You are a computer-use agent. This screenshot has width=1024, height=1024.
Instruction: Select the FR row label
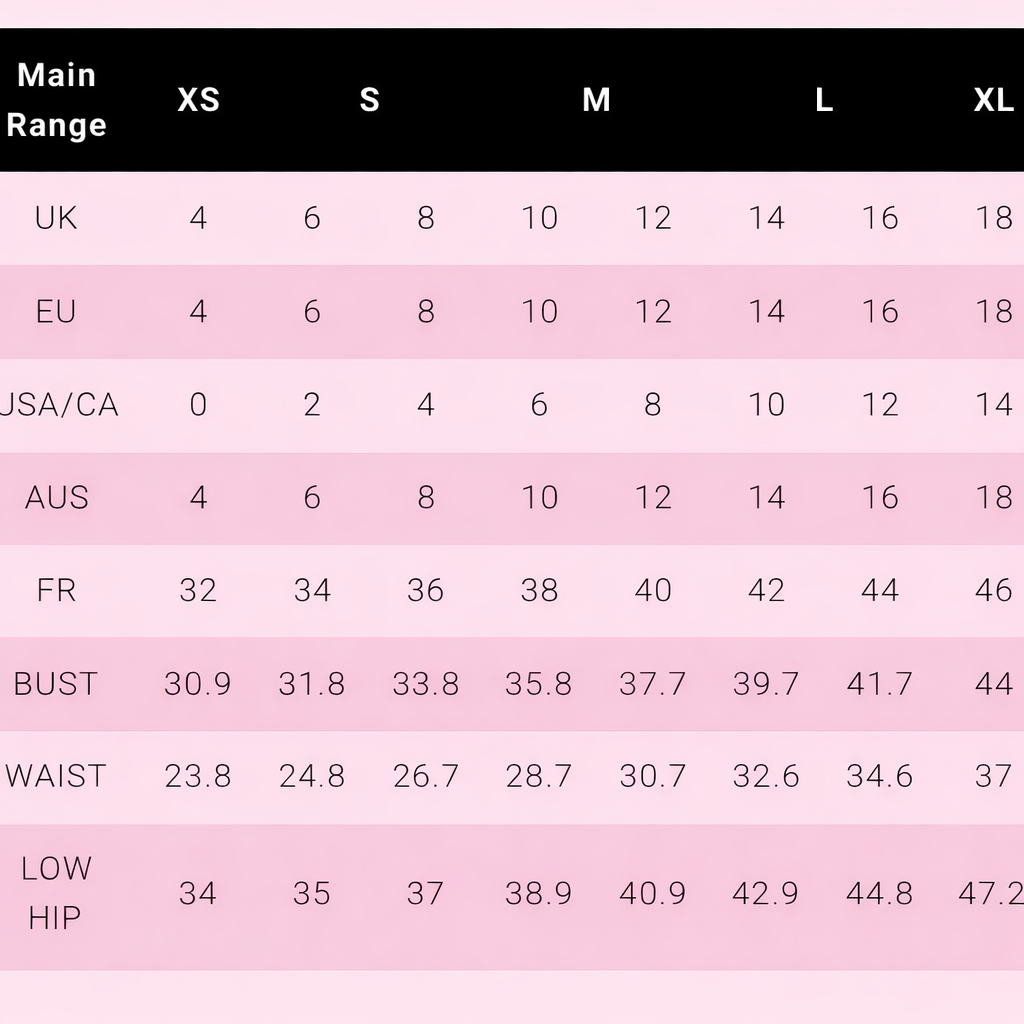click(x=56, y=591)
